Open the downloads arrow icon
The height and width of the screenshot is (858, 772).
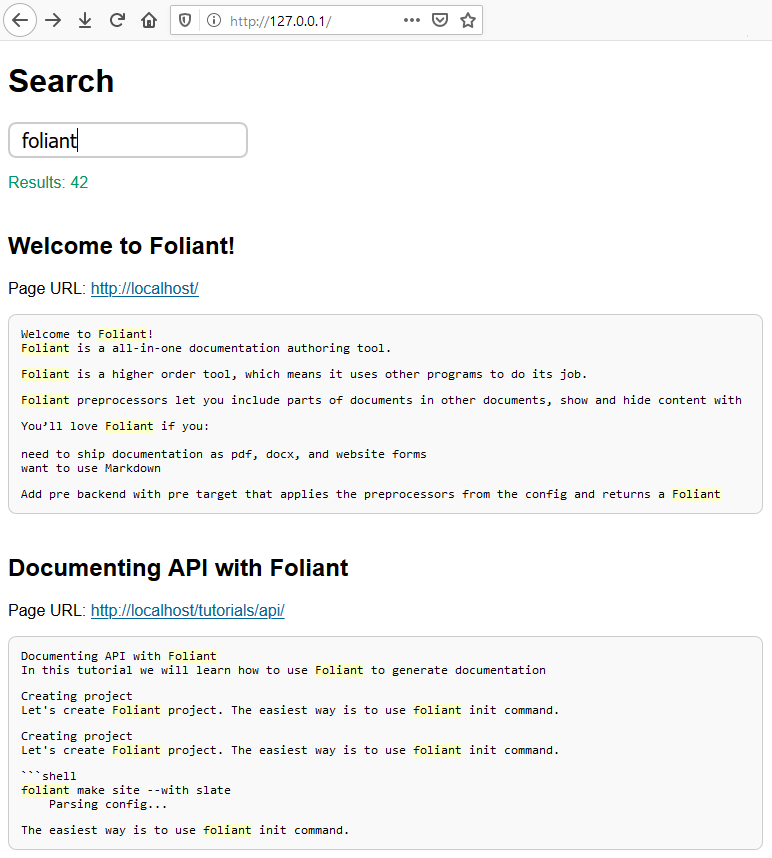[x=85, y=21]
